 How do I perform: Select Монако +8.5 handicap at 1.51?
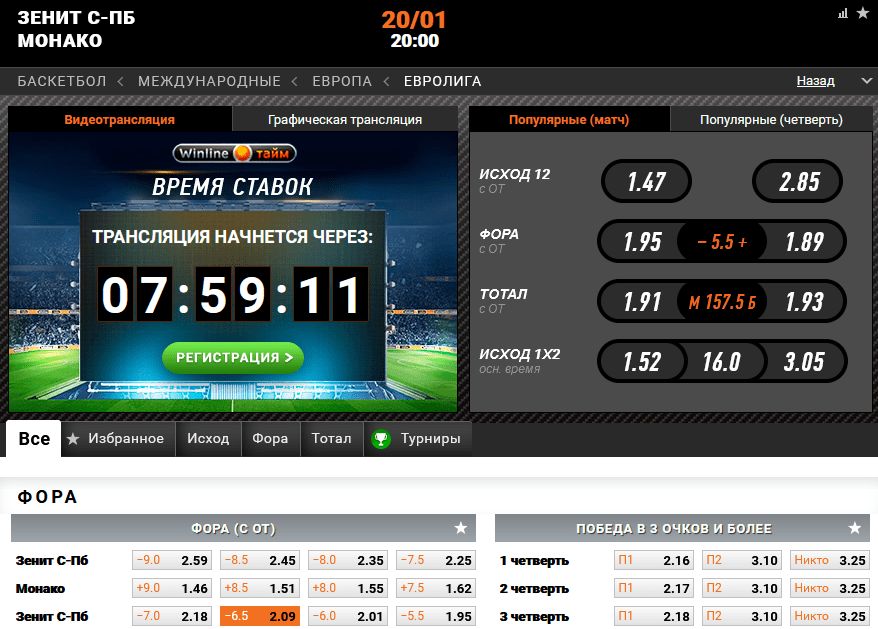pos(260,588)
